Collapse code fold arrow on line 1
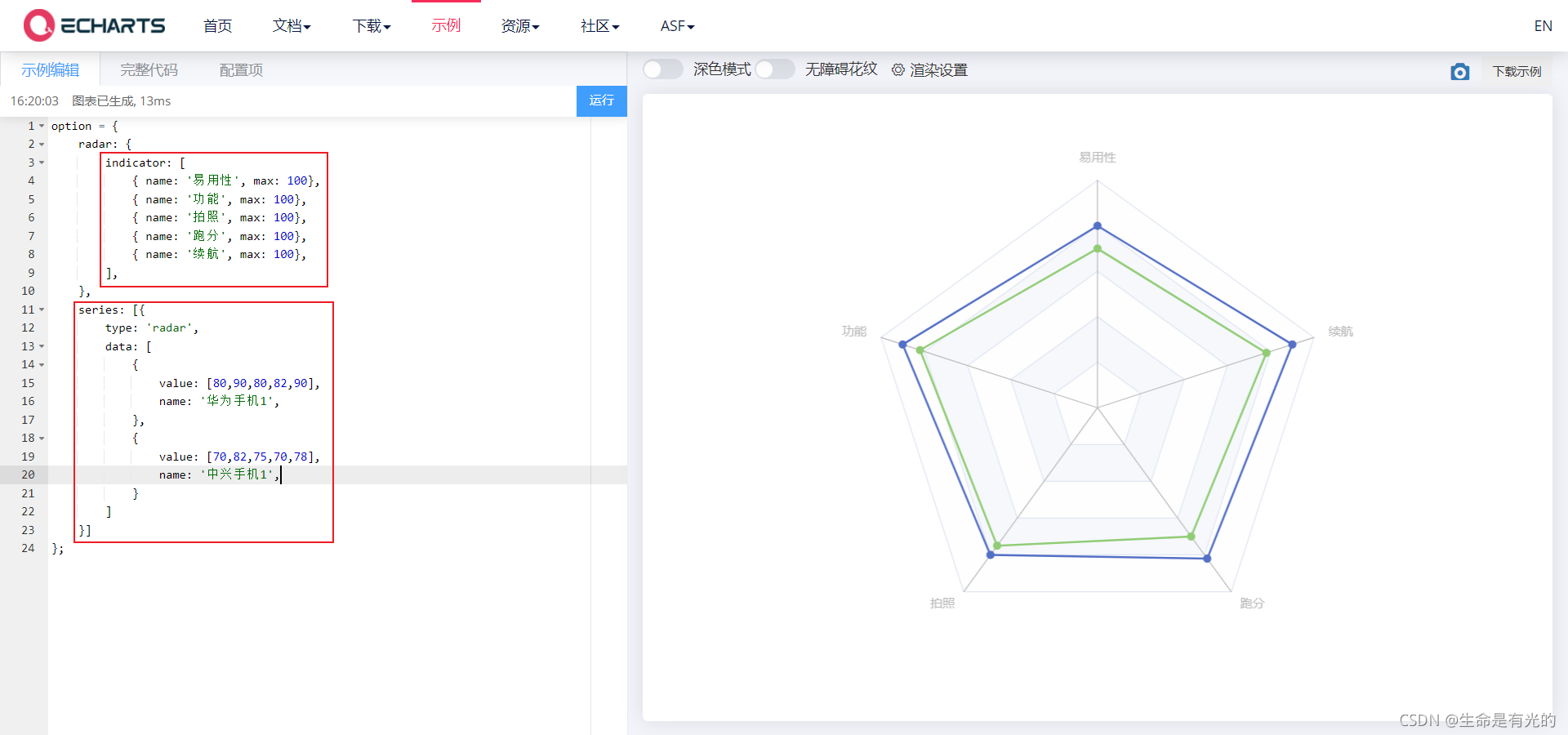 click(42, 126)
